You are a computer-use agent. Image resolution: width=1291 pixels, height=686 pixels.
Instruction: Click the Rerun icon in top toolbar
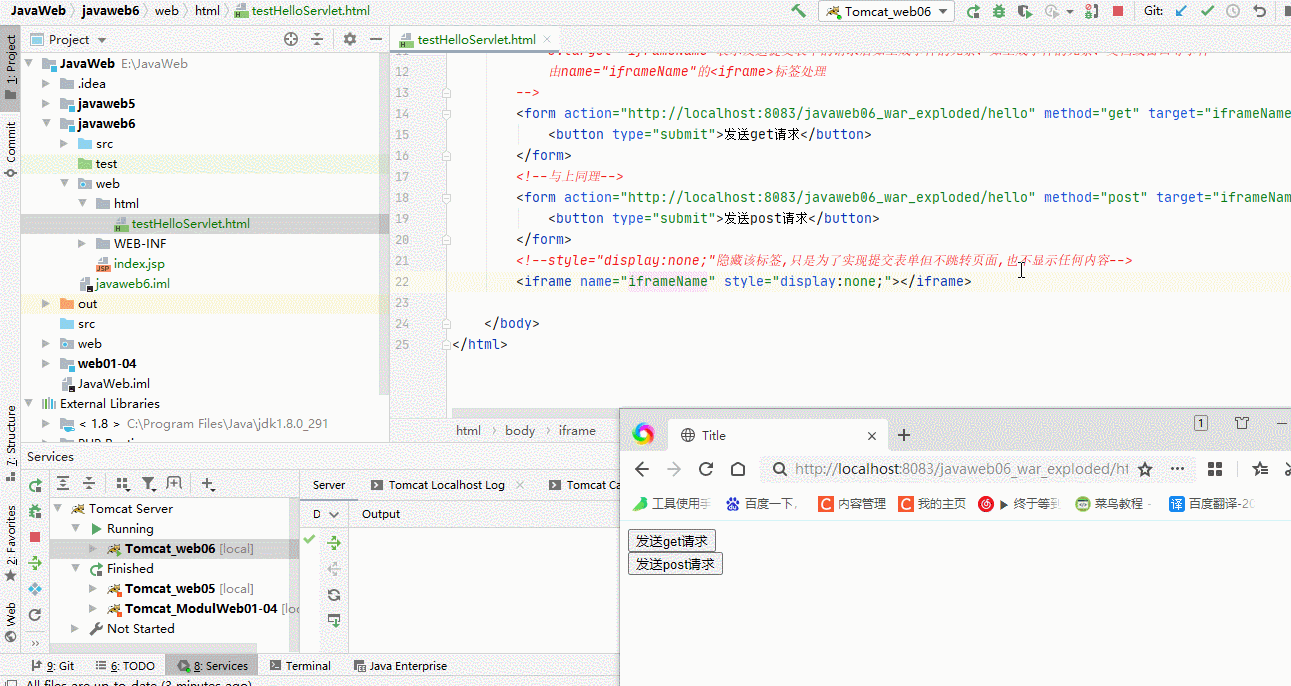973,11
